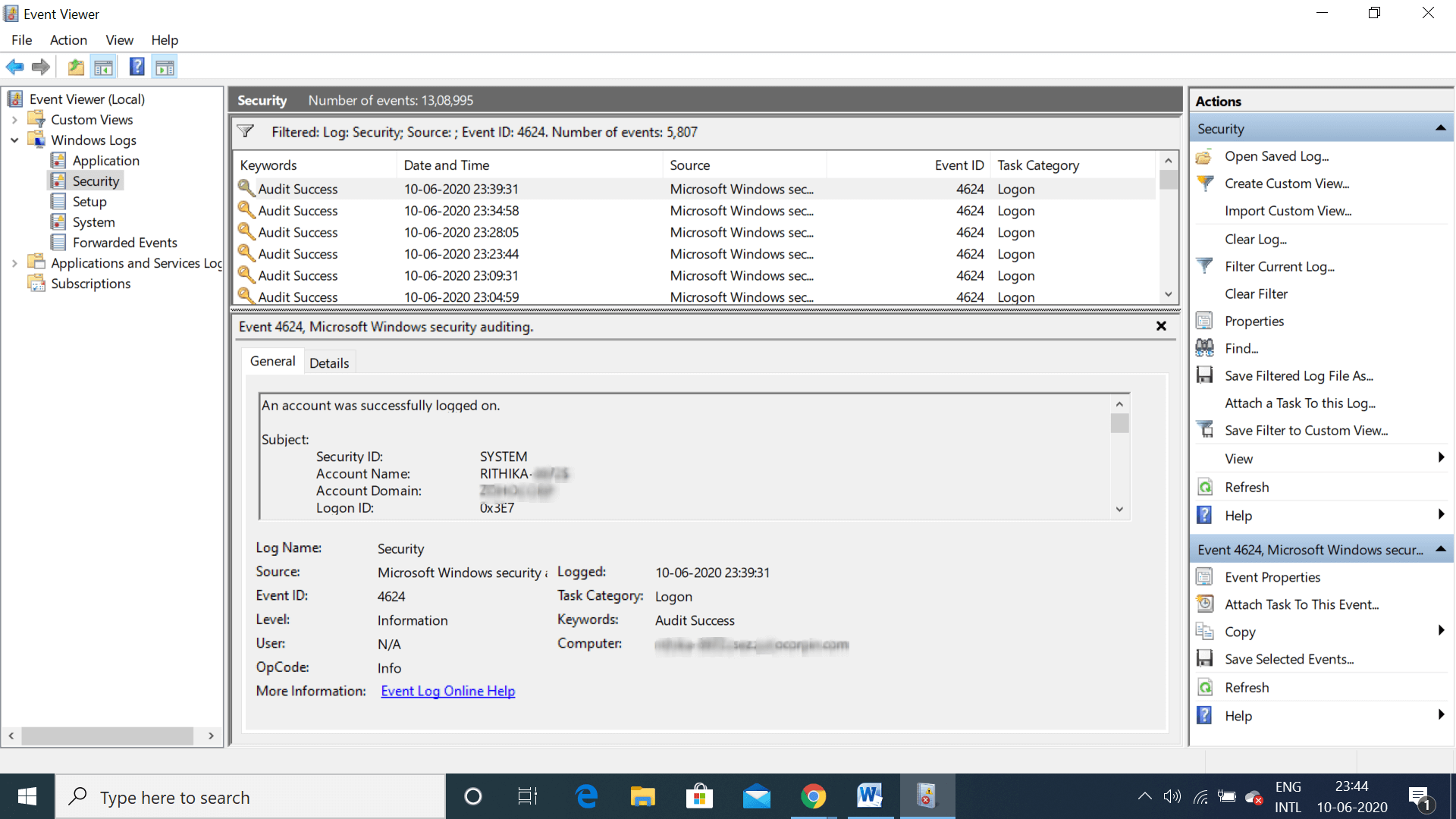Click the Event Log Online Help link

click(447, 691)
